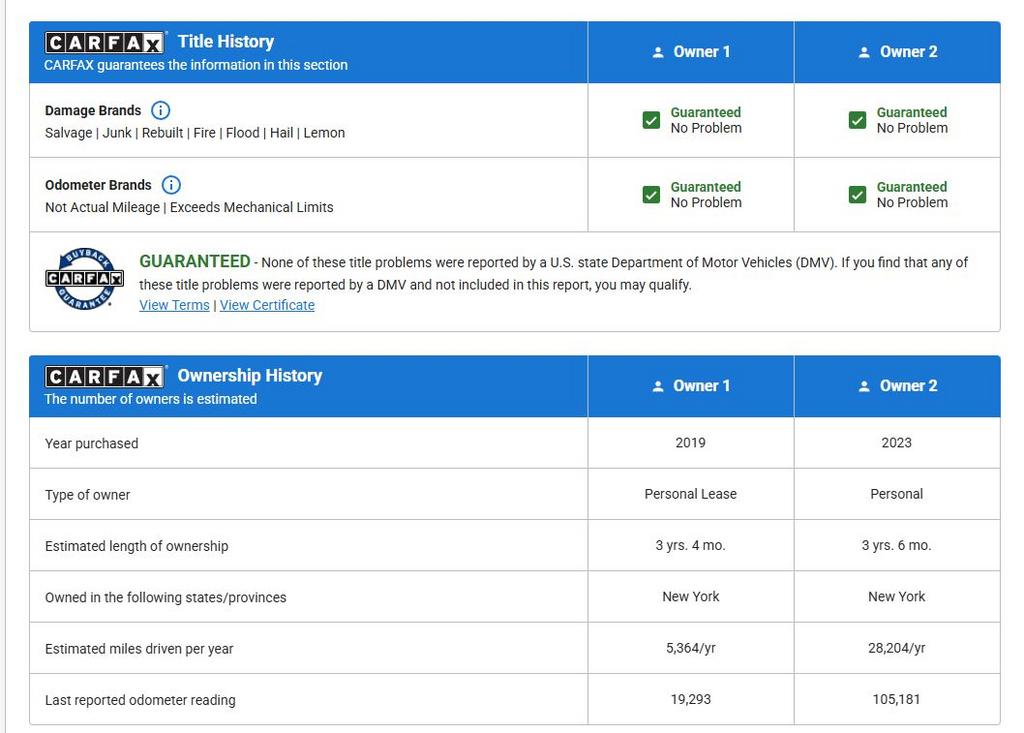The image size is (1024, 733).
Task: Select Owner 2 column header in Title History
Action: point(897,52)
